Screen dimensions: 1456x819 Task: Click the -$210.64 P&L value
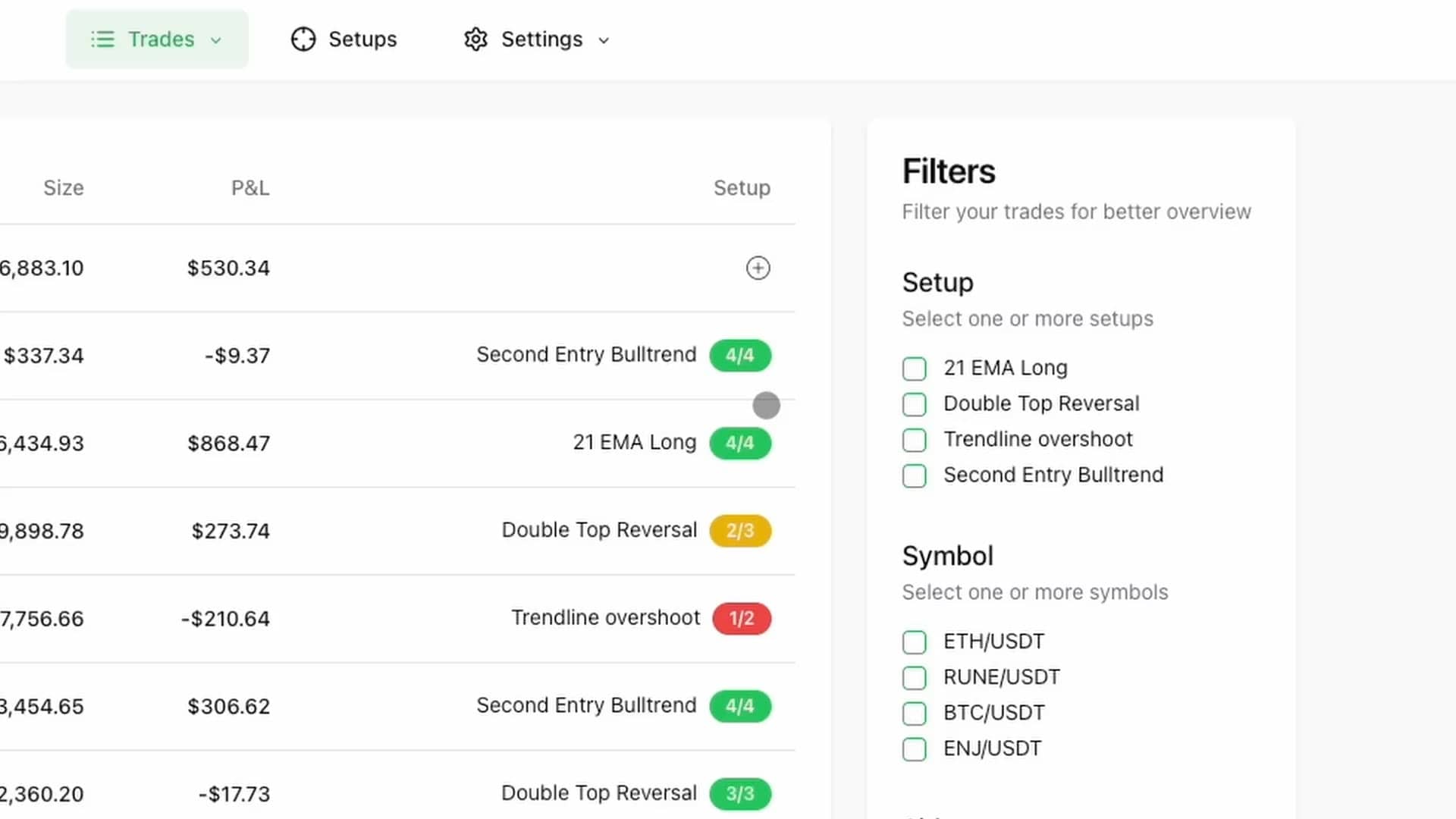click(x=225, y=619)
